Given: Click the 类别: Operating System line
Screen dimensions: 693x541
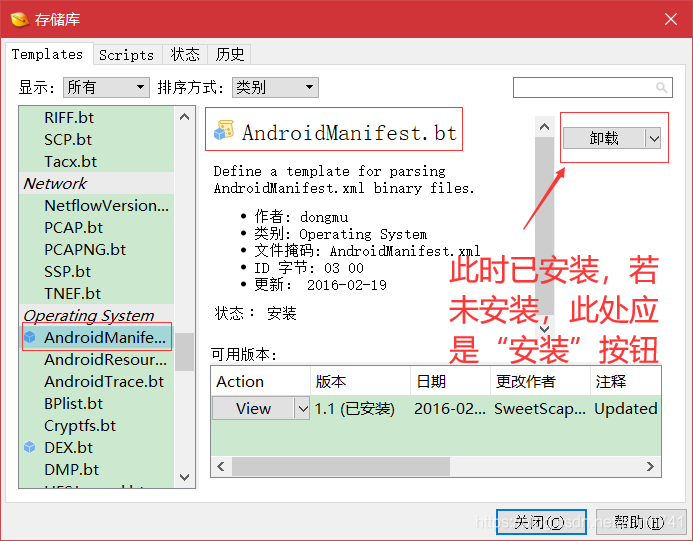Looking at the screenshot, I should point(340,234).
